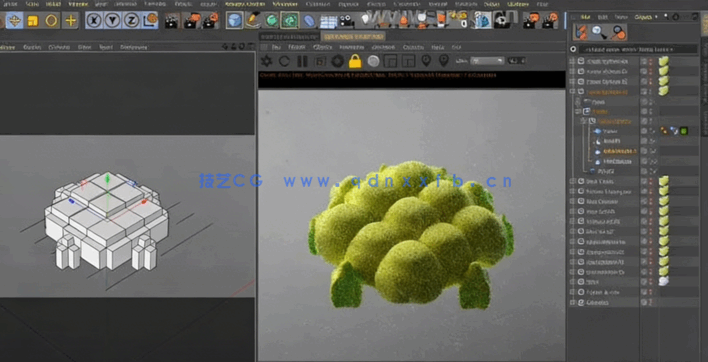Open the Live Viewer Compare menu
708x362 pixels.
(383, 47)
